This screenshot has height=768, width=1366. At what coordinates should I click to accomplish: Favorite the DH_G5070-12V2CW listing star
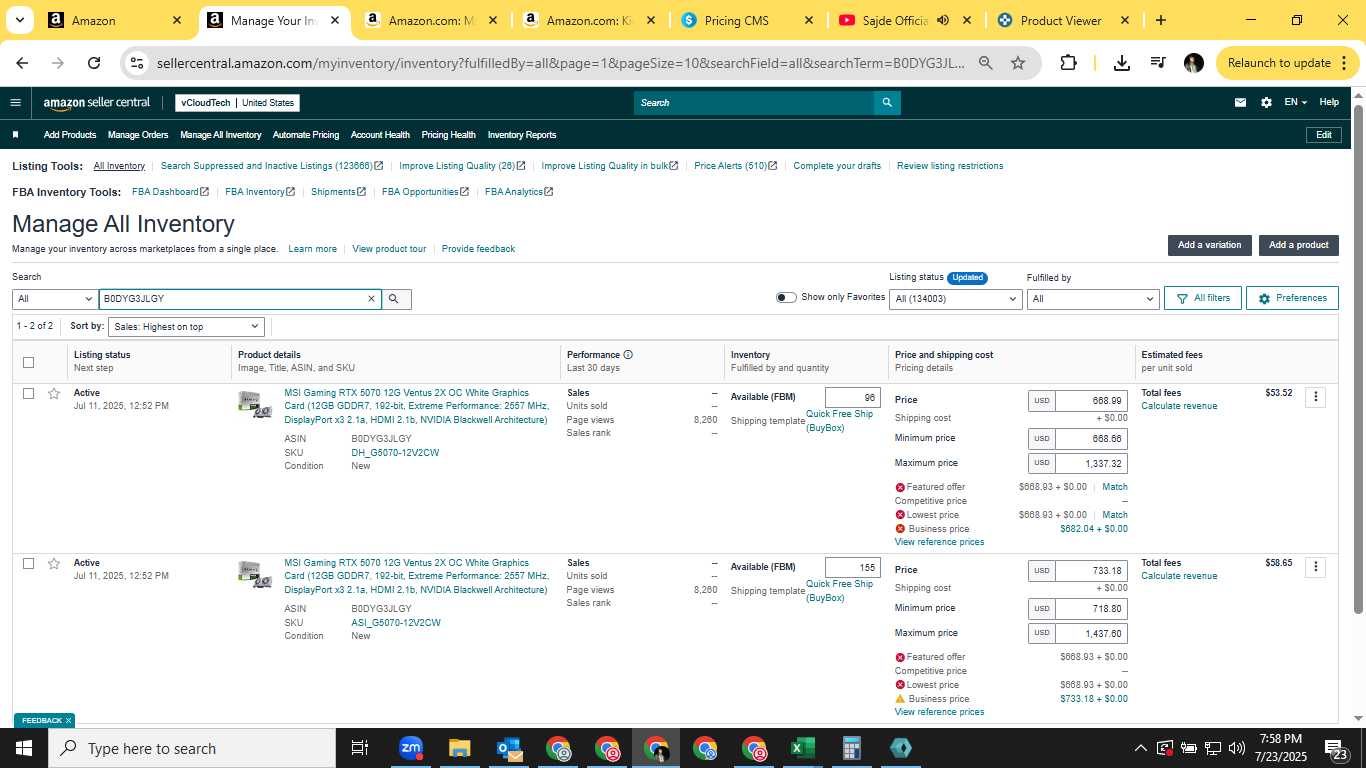click(x=54, y=393)
